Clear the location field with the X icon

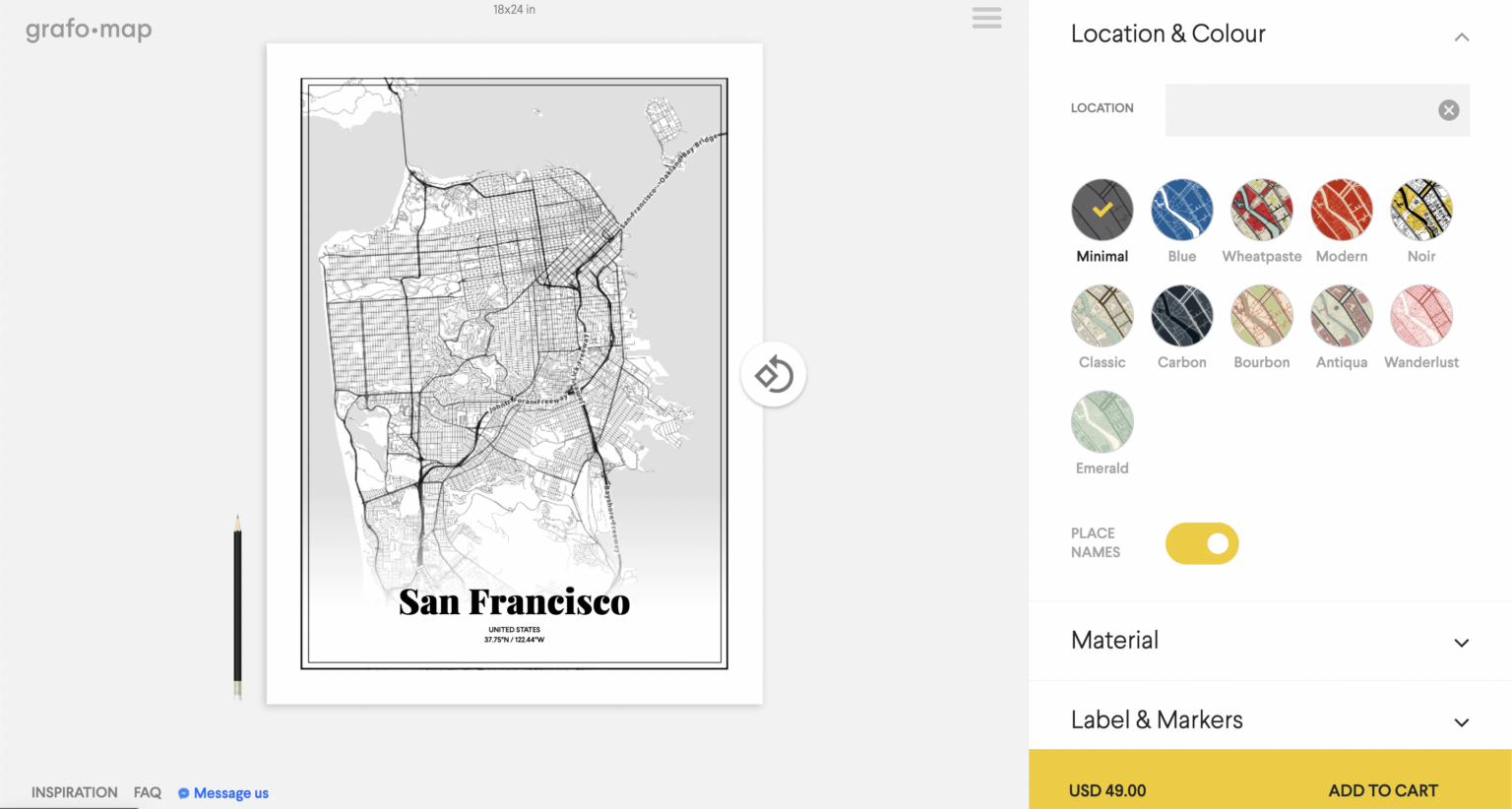[x=1448, y=110]
